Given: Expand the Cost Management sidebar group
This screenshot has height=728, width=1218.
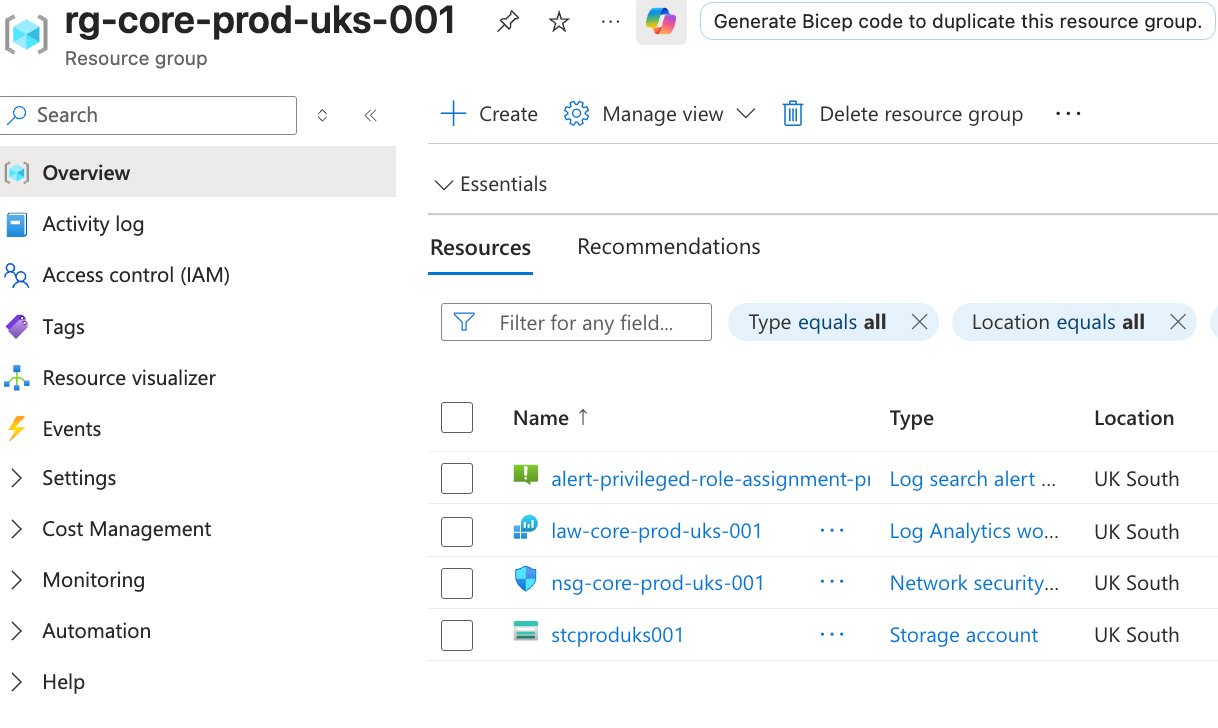Looking at the screenshot, I should (16, 529).
